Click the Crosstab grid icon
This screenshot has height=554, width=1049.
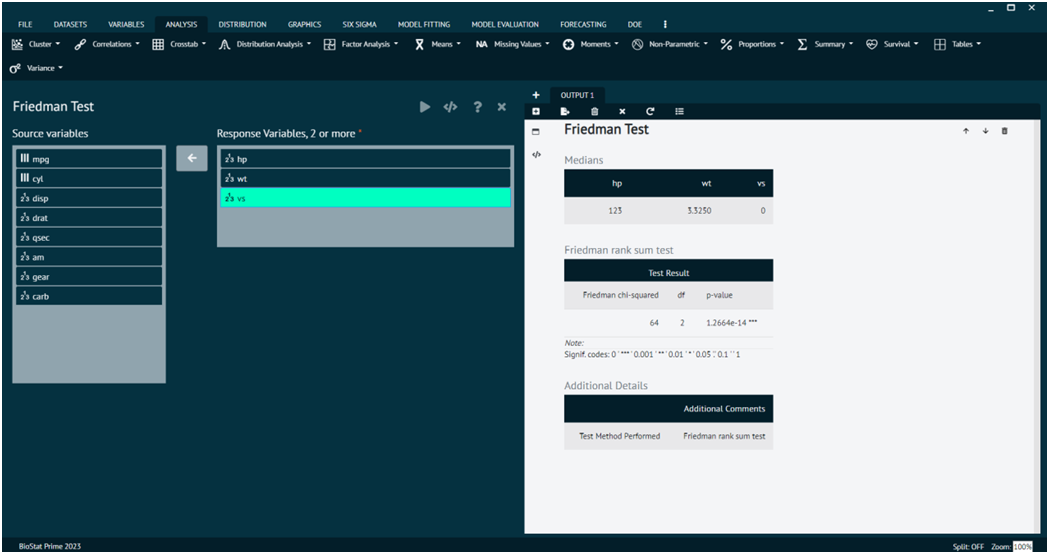[158, 44]
